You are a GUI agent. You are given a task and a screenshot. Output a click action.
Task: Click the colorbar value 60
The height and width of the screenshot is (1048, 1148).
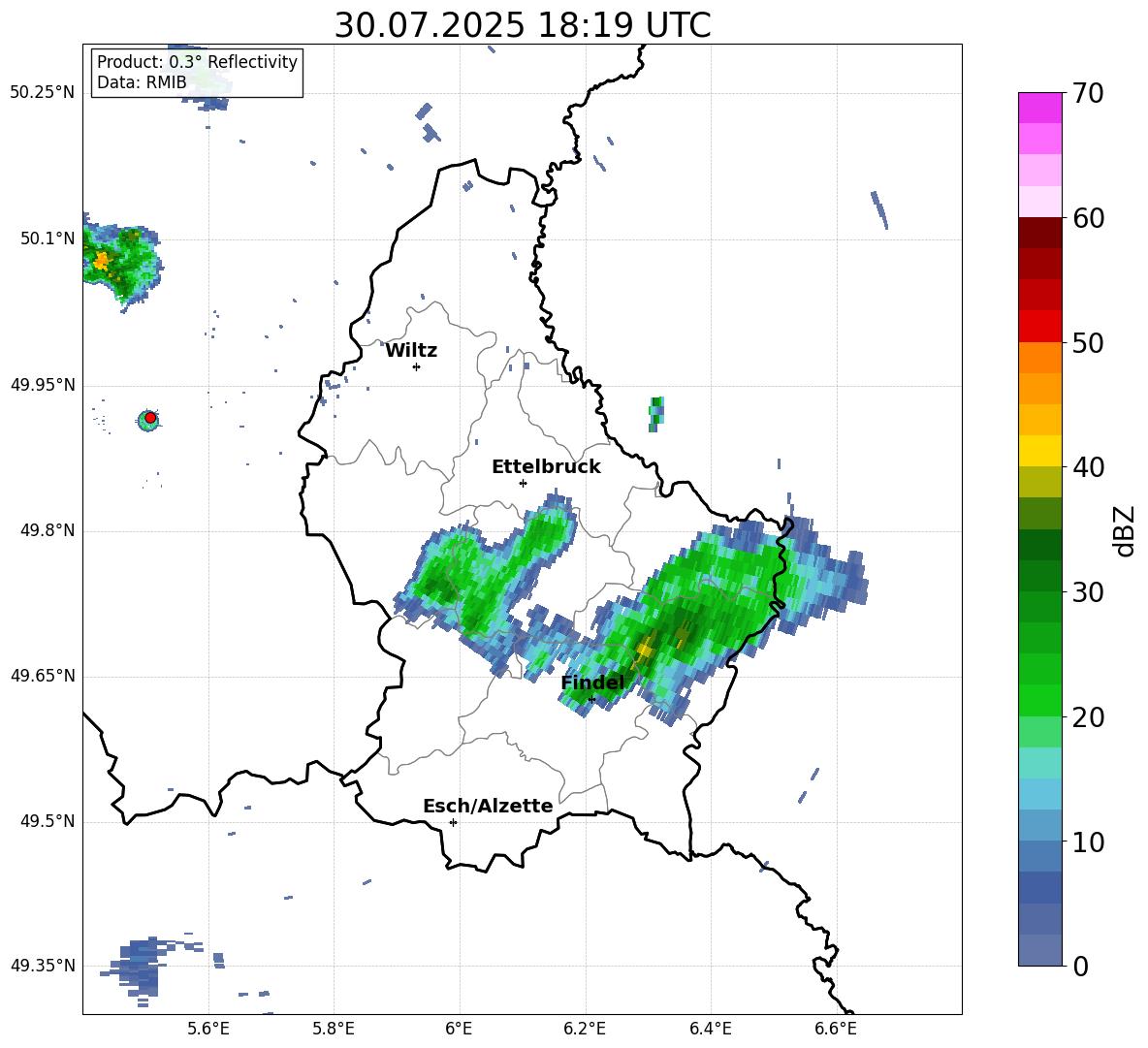click(x=1088, y=218)
